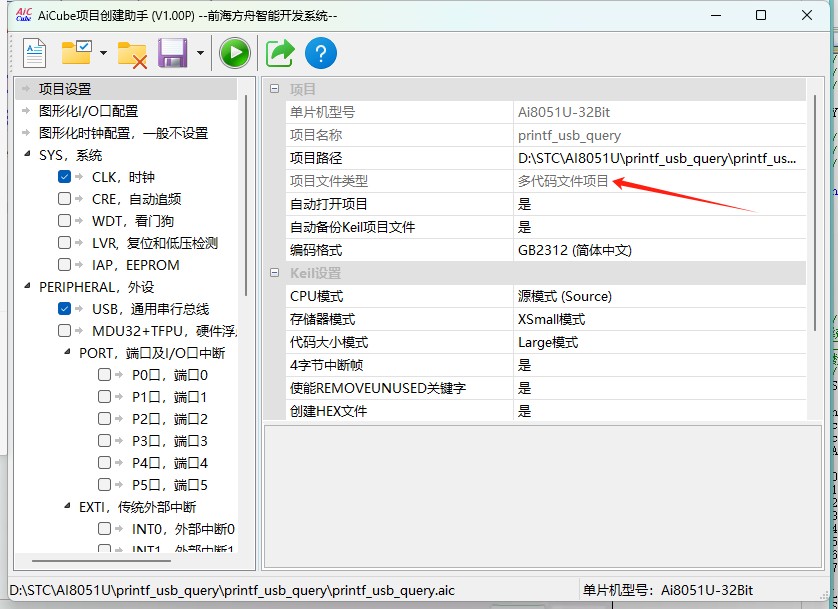Enable the CRE, 自动追频 checkbox

64,199
